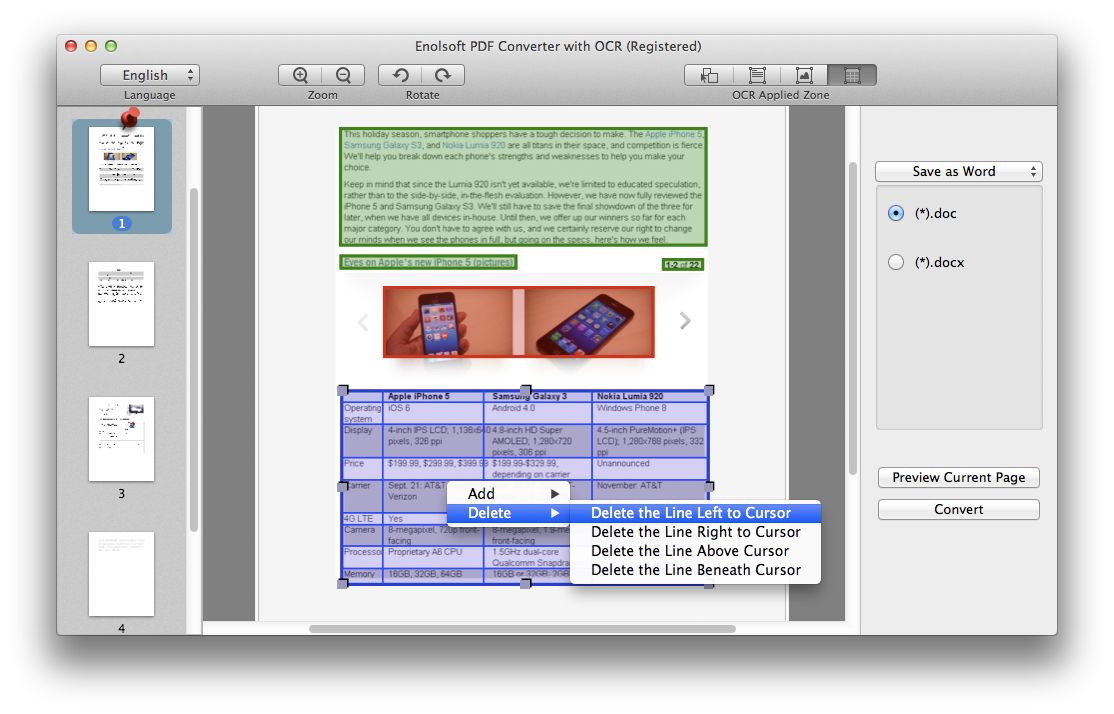Click the top-right table zone handle

pos(709,390)
